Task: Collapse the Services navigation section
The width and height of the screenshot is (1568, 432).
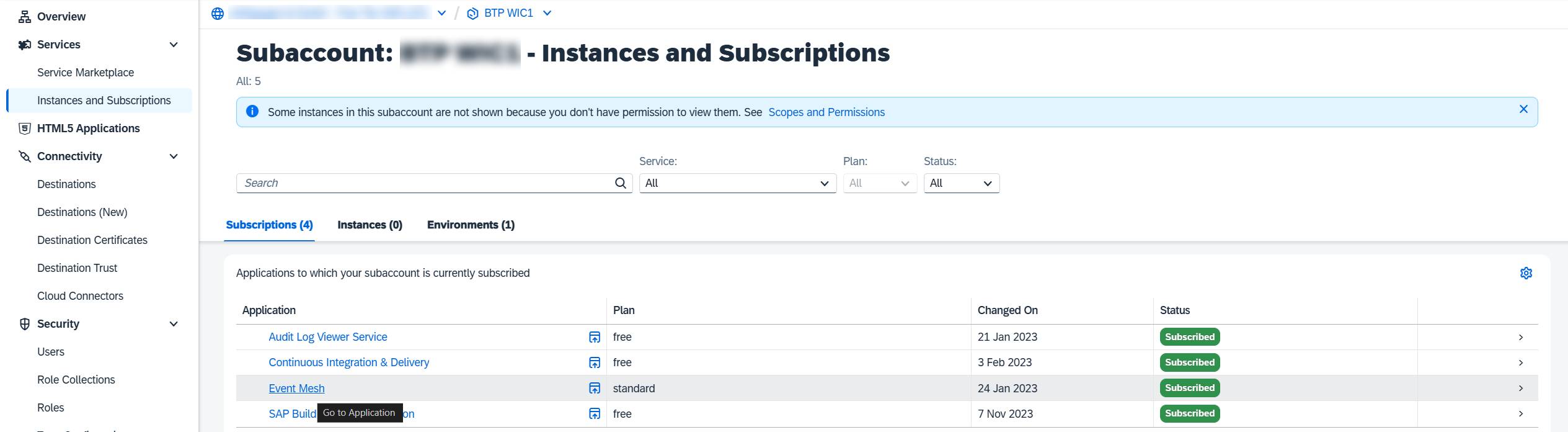Action: (174, 45)
